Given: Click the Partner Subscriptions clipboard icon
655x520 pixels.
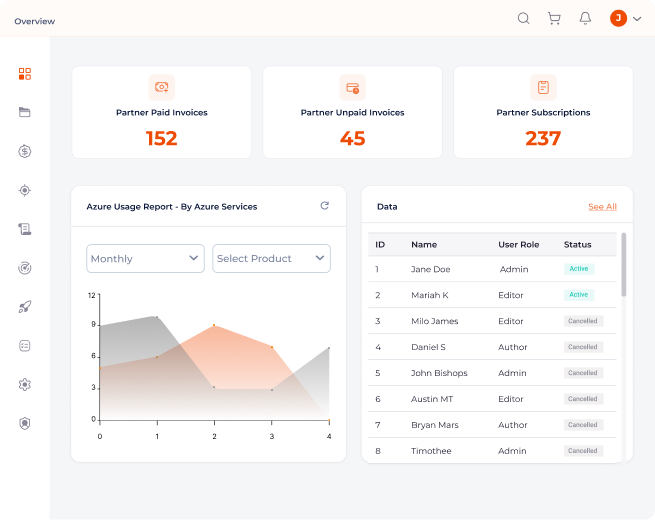Looking at the screenshot, I should (x=543, y=87).
